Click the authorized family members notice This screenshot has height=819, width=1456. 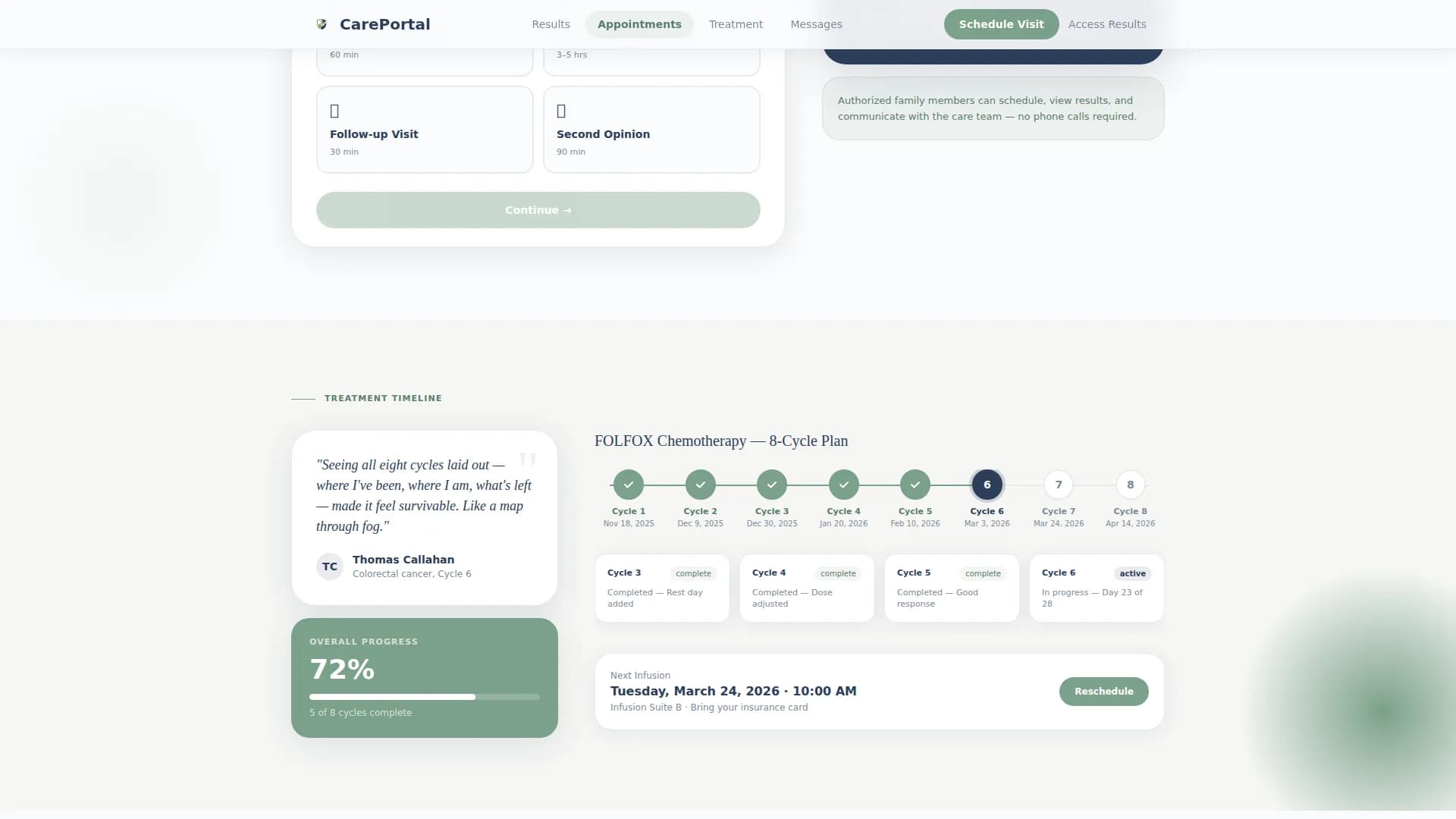tap(993, 108)
